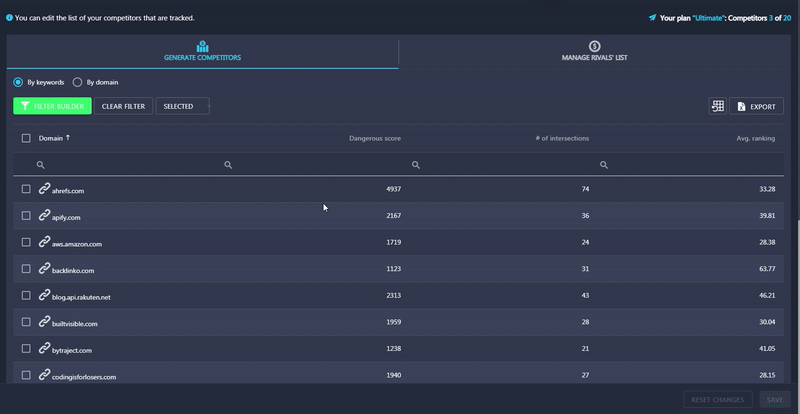Check the blog.api.rakuten.net row checkbox

[26, 295]
